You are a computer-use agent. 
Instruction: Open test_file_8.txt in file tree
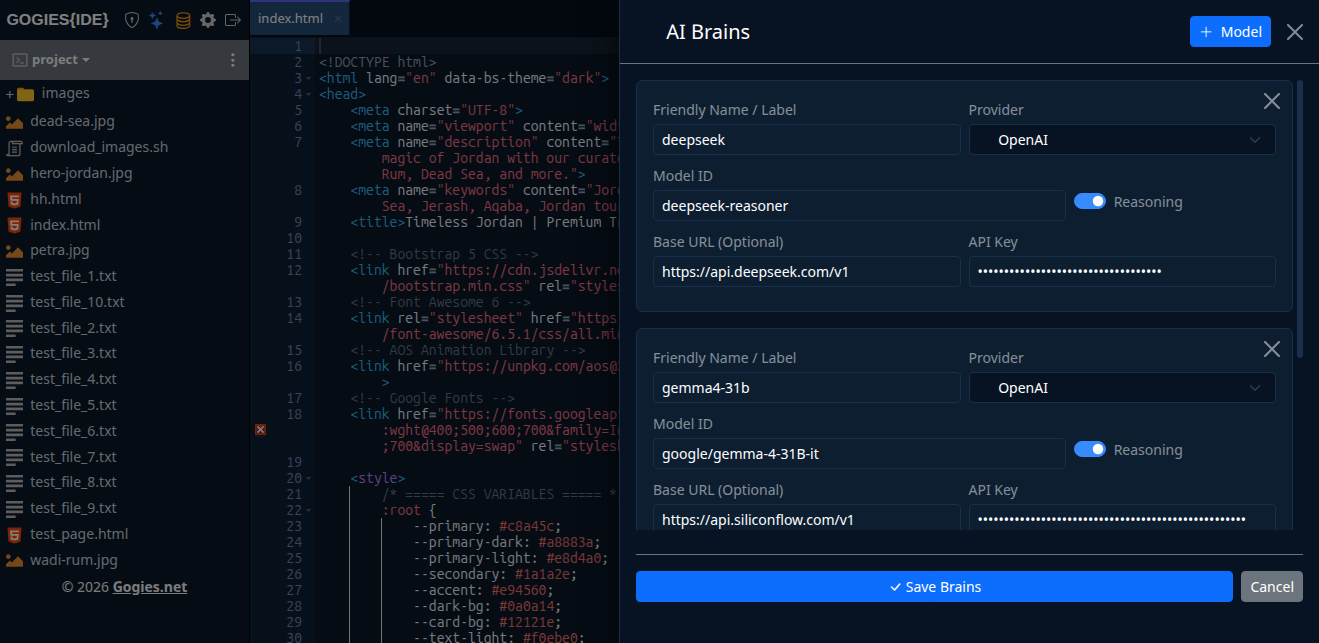click(x=74, y=483)
